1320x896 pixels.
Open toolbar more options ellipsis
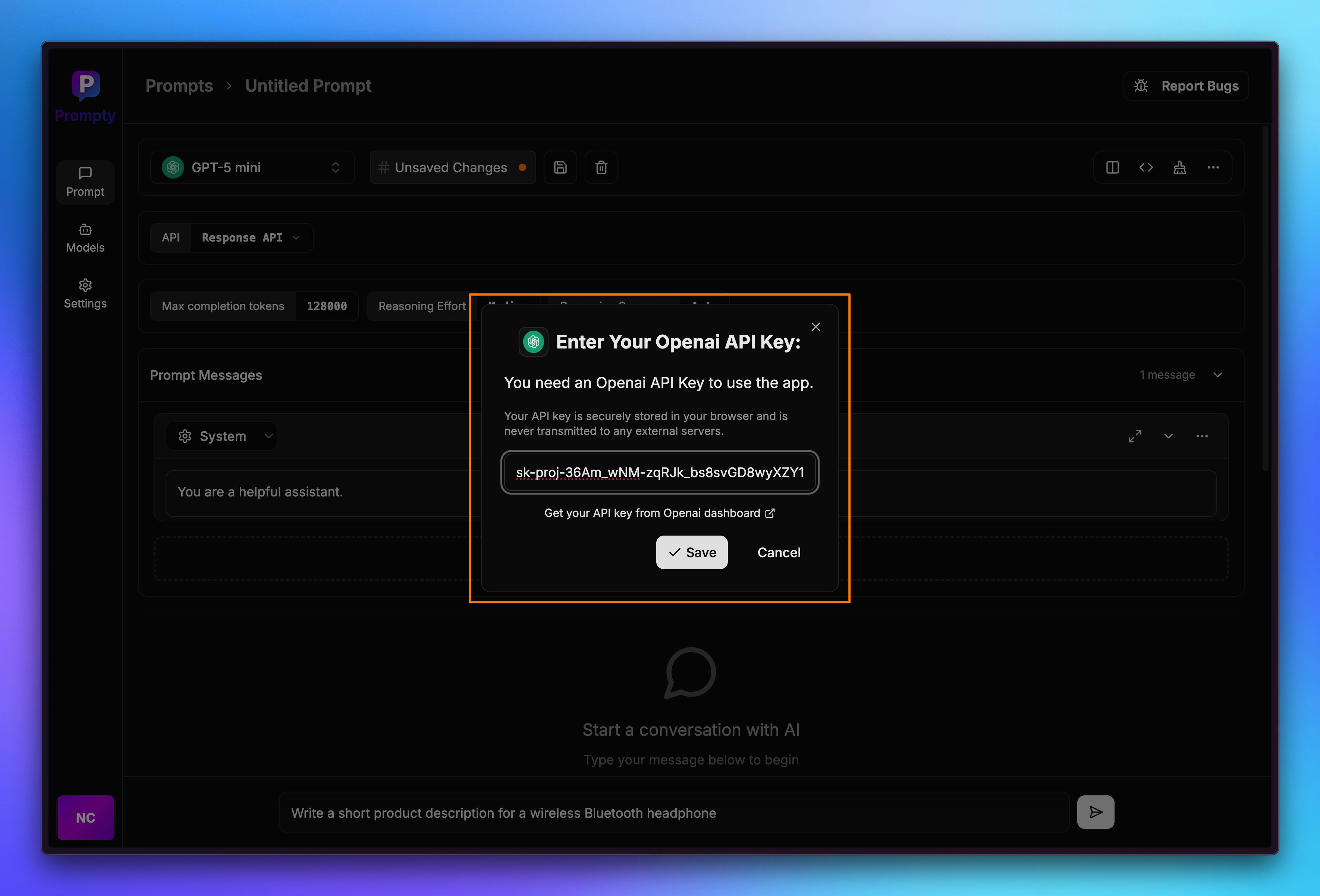(x=1213, y=167)
